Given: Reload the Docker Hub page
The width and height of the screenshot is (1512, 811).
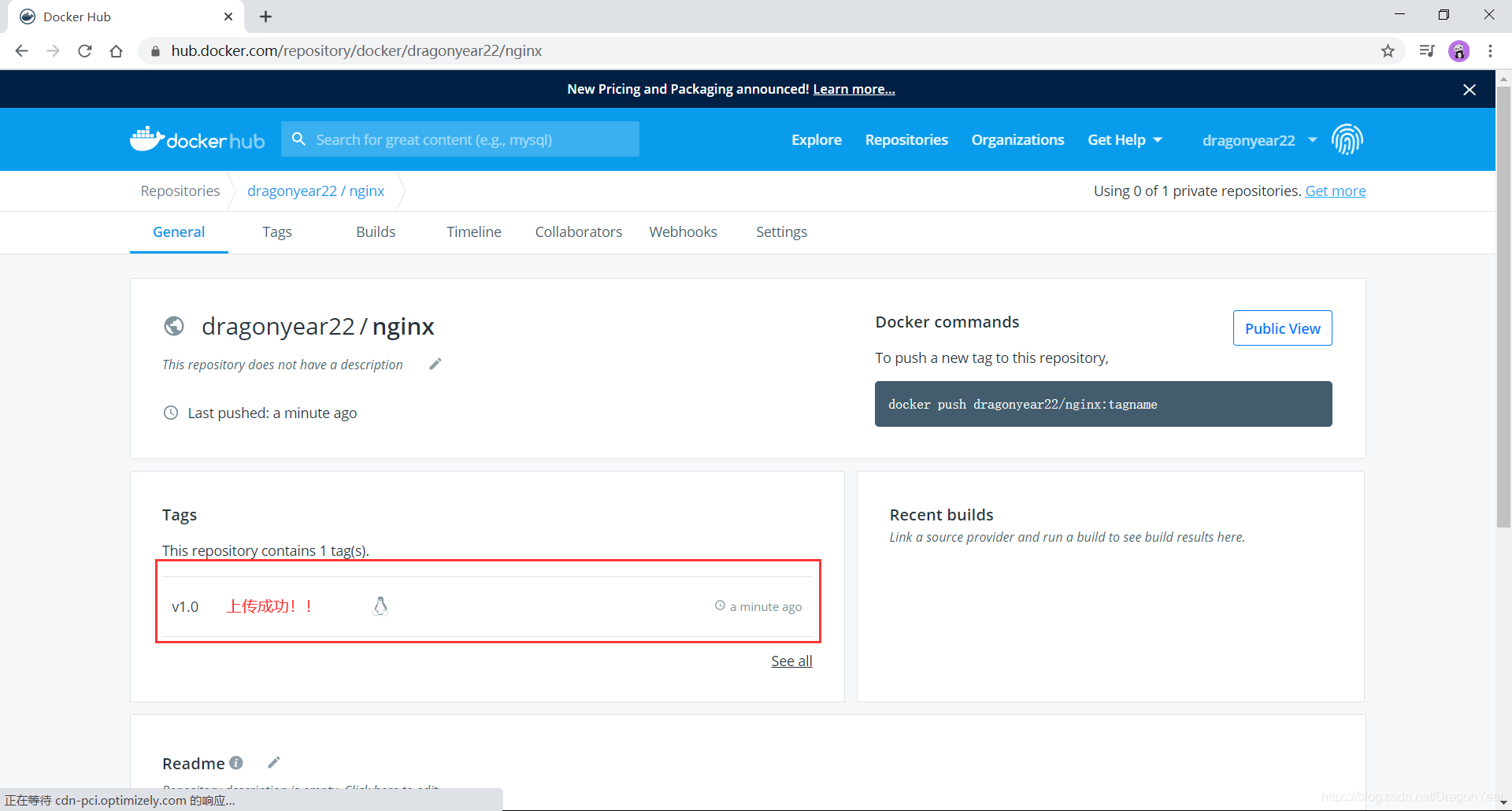Looking at the screenshot, I should 85,51.
